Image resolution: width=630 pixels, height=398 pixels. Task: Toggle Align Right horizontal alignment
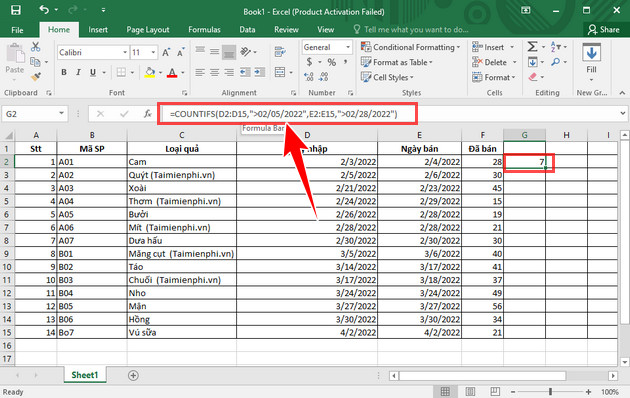(x=229, y=72)
